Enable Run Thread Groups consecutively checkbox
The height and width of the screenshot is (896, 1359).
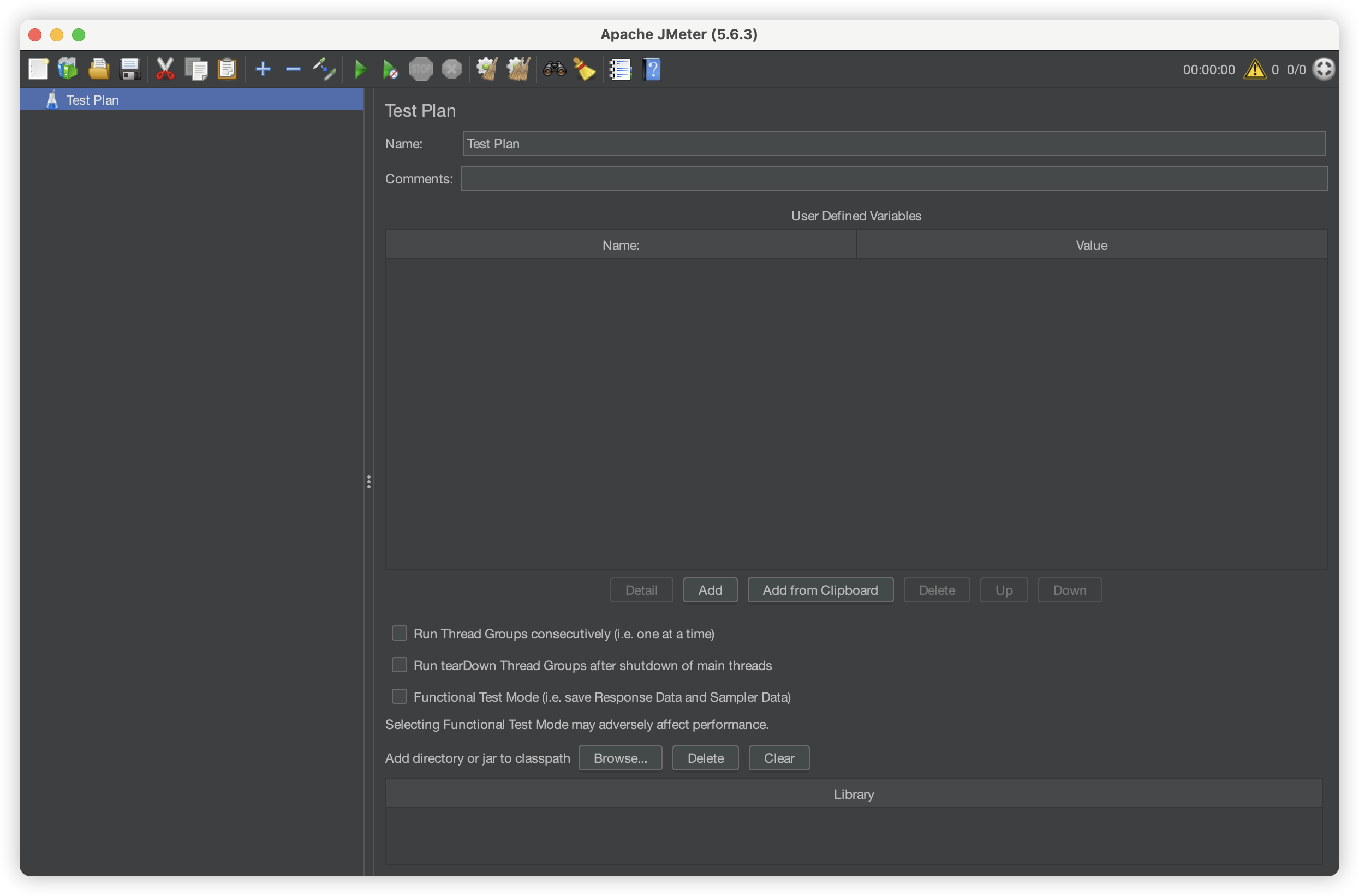pos(400,633)
